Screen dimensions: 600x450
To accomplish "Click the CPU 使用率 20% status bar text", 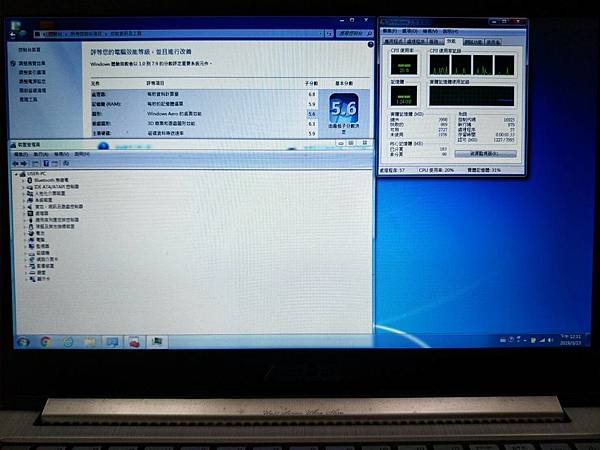I will click(437, 170).
